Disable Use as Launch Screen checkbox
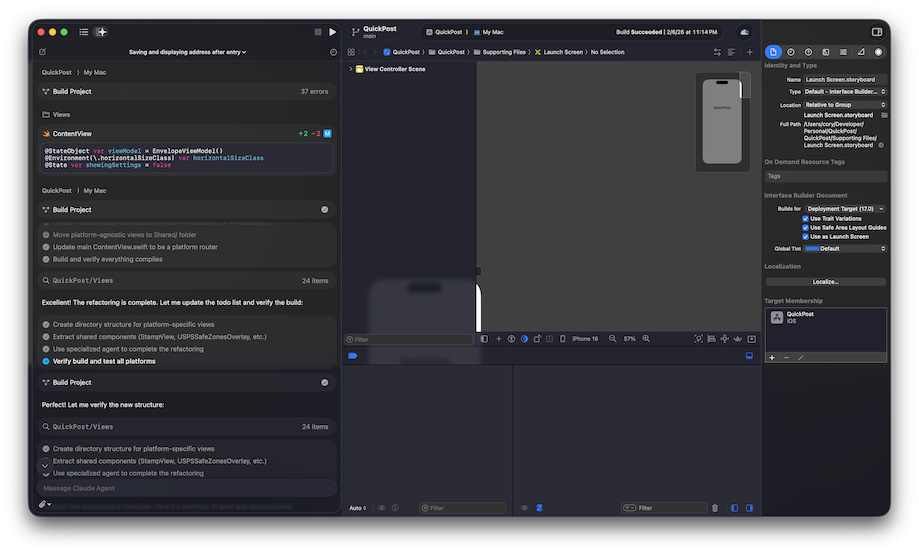Screen dimensions: 919x554 pos(806,237)
